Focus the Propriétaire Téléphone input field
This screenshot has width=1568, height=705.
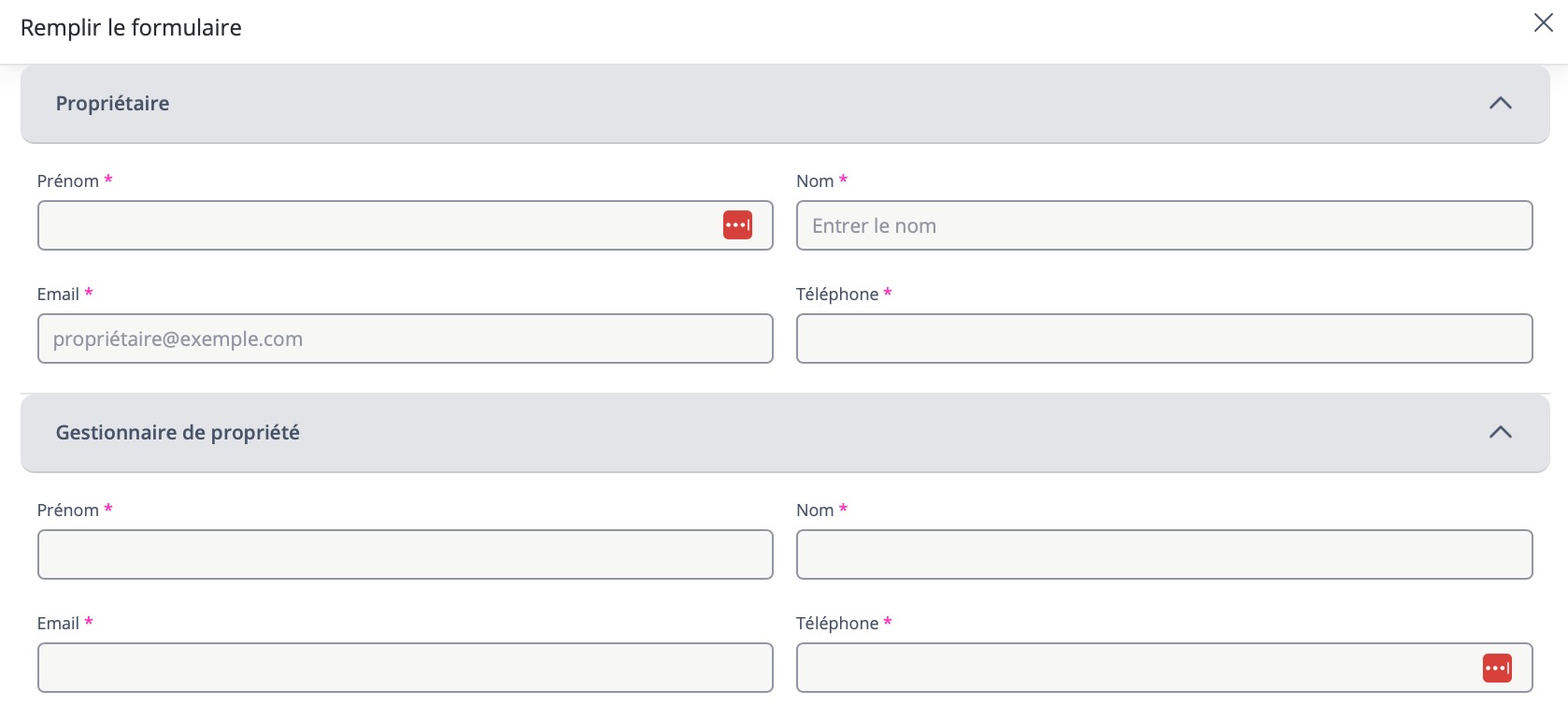1163,338
